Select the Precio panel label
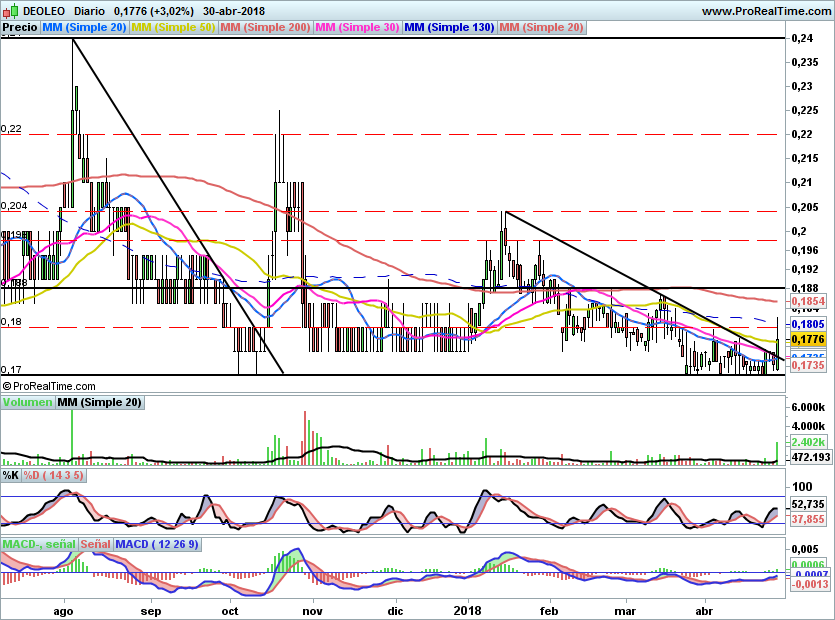The height and width of the screenshot is (620, 835). coord(20,28)
